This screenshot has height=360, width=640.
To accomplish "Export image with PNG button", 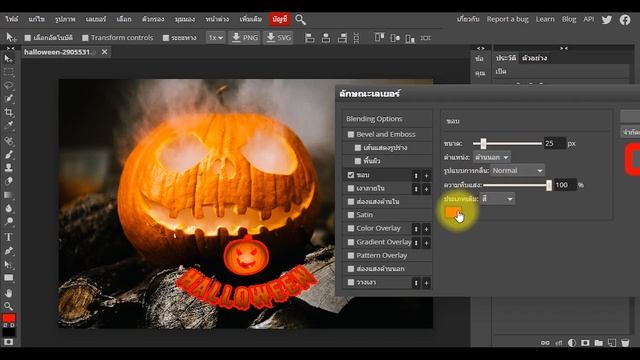I will pyautogui.click(x=244, y=38).
